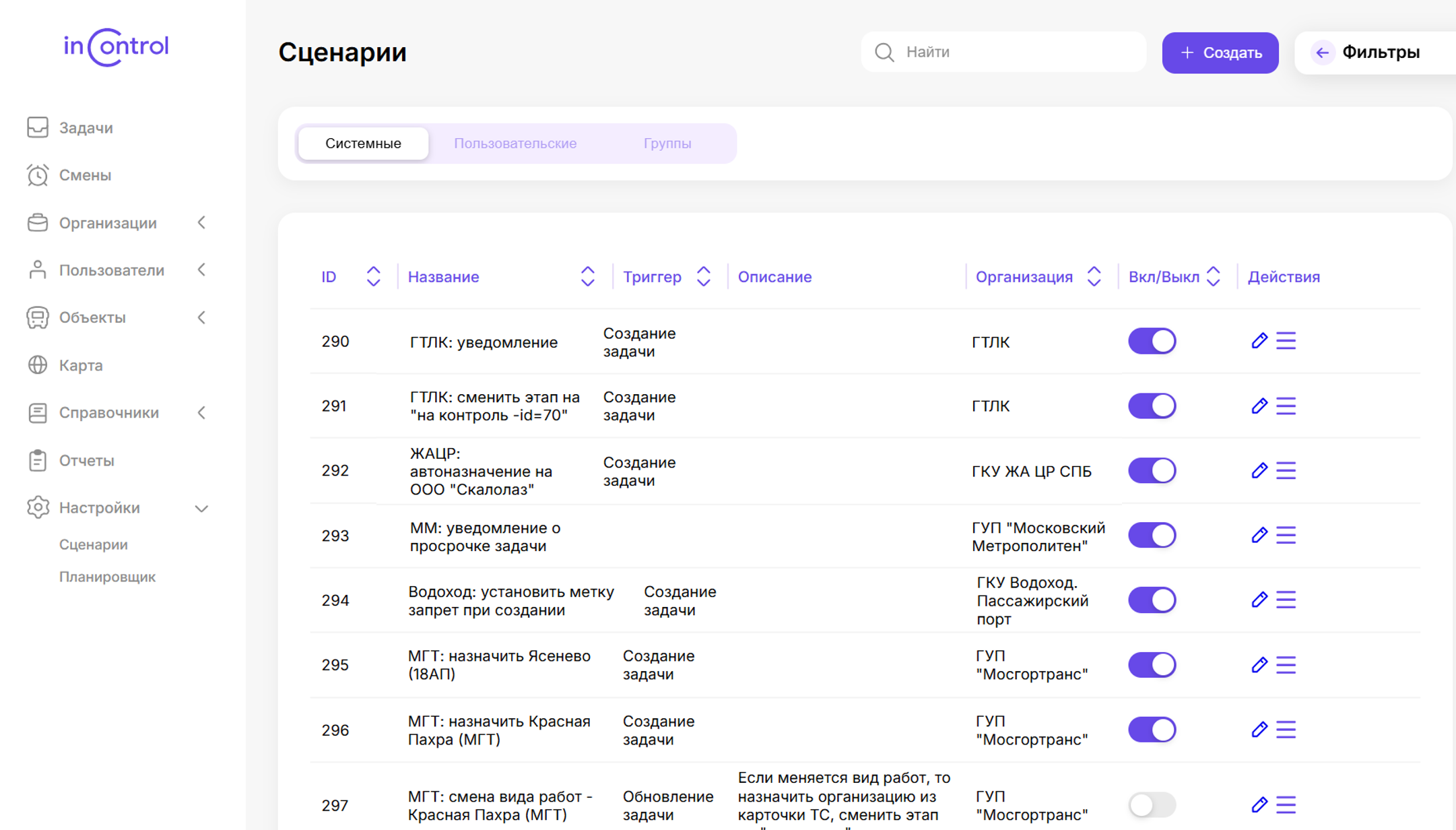Sort by Организация column arrows
1456x830 pixels.
1094,276
